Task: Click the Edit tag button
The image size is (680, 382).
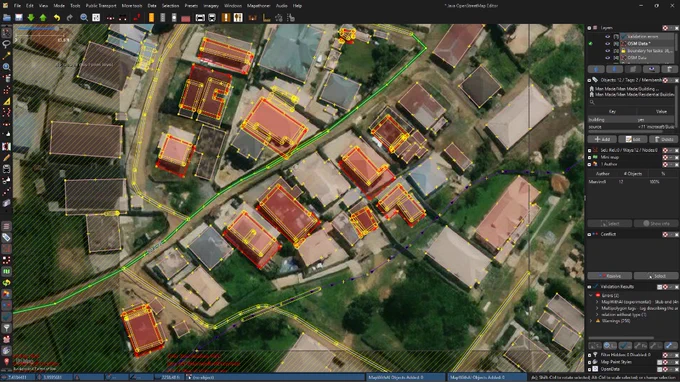Action: coord(633,139)
